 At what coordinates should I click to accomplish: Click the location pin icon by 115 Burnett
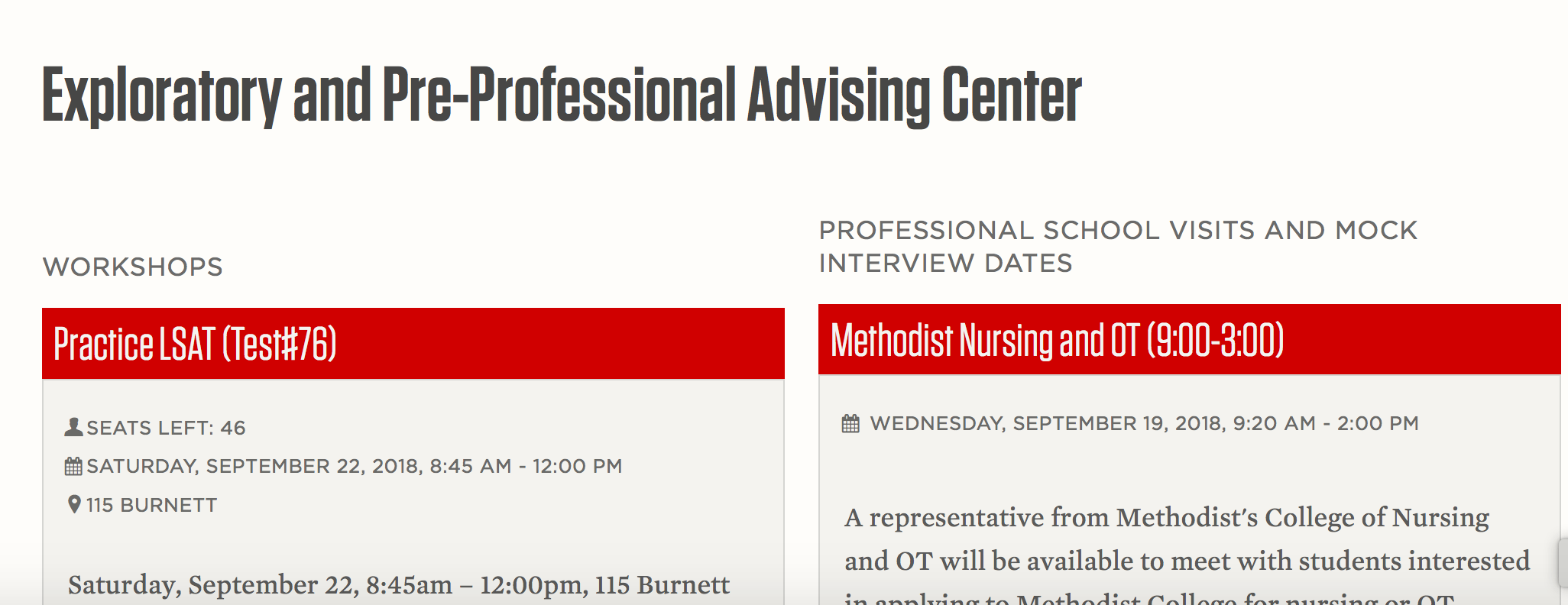point(74,504)
